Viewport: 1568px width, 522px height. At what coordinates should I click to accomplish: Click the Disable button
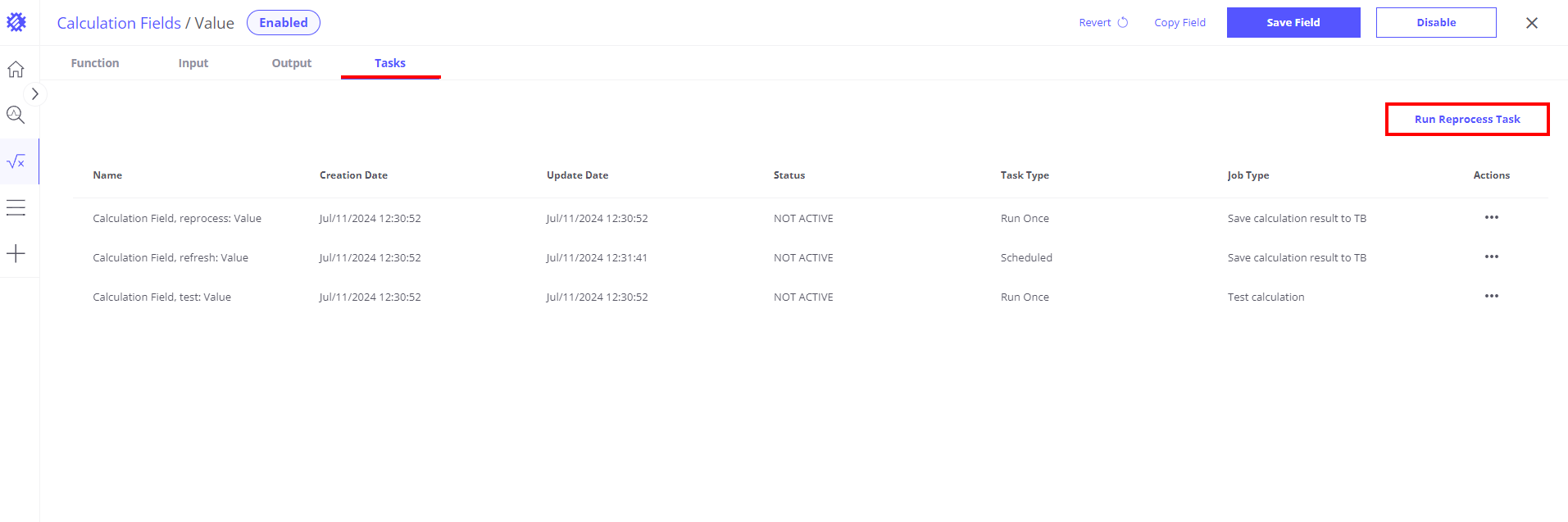coord(1435,23)
